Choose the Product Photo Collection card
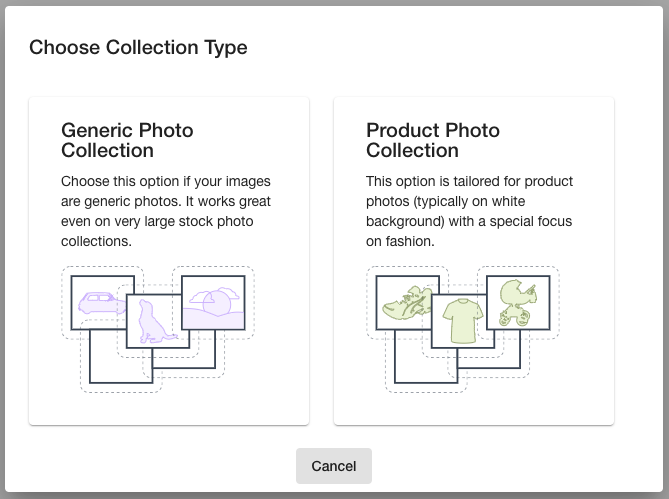 [x=474, y=261]
